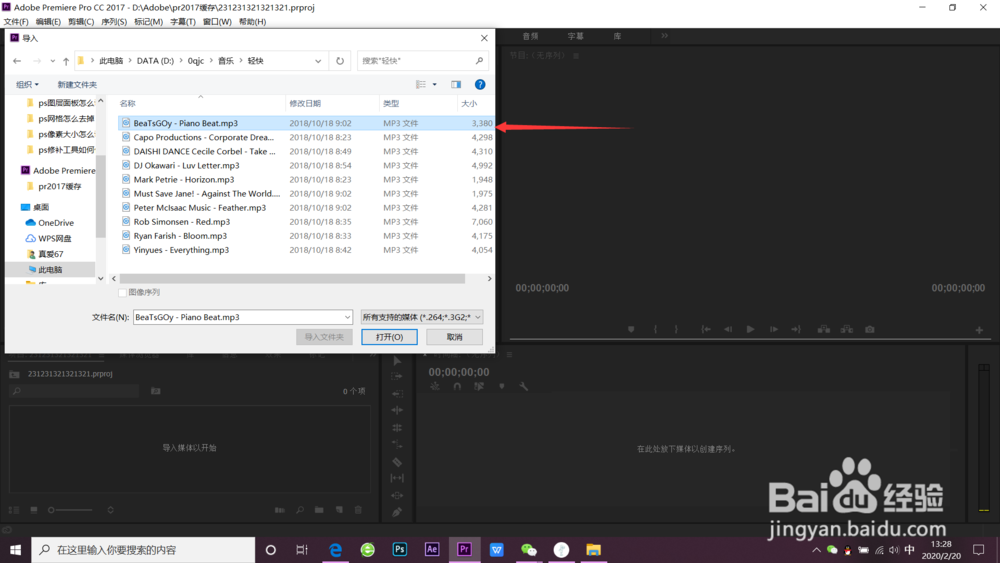Toggle timeline snap magnet icon
1000x563 pixels.
point(457,386)
